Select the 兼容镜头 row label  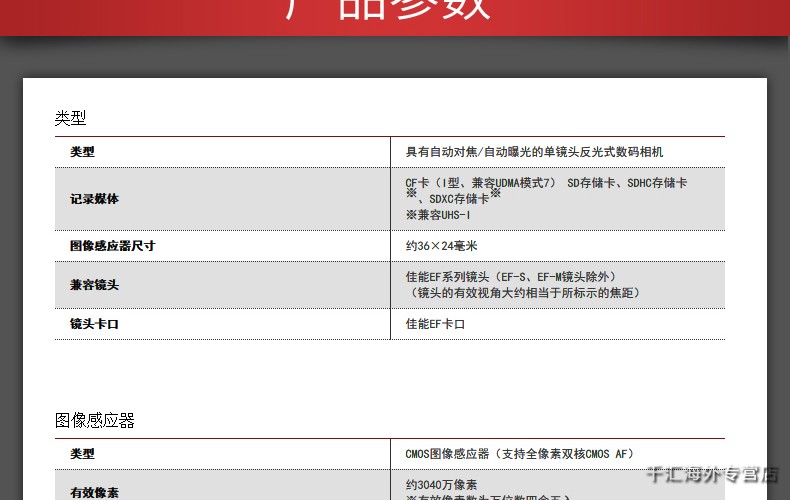(94, 285)
